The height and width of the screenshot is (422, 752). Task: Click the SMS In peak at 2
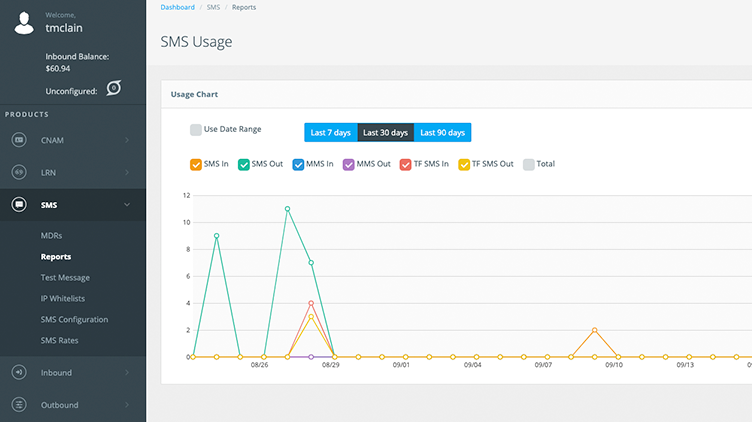pyautogui.click(x=595, y=330)
